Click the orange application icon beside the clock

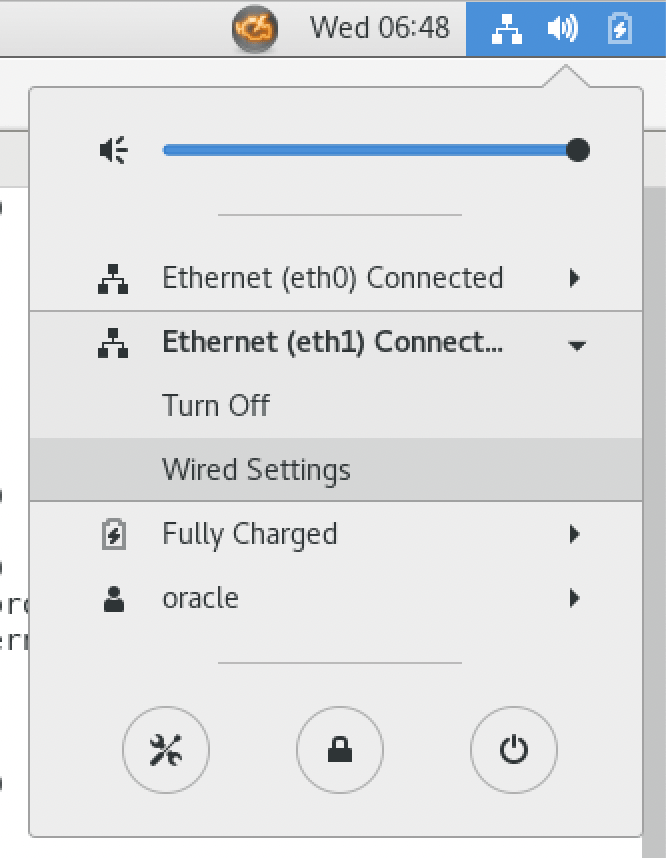pos(254,28)
